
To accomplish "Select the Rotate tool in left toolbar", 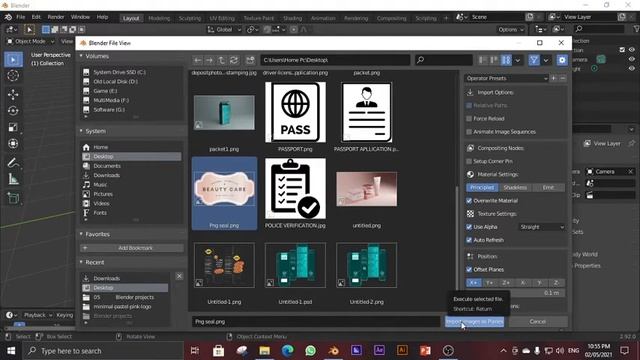I will coord(13,111).
